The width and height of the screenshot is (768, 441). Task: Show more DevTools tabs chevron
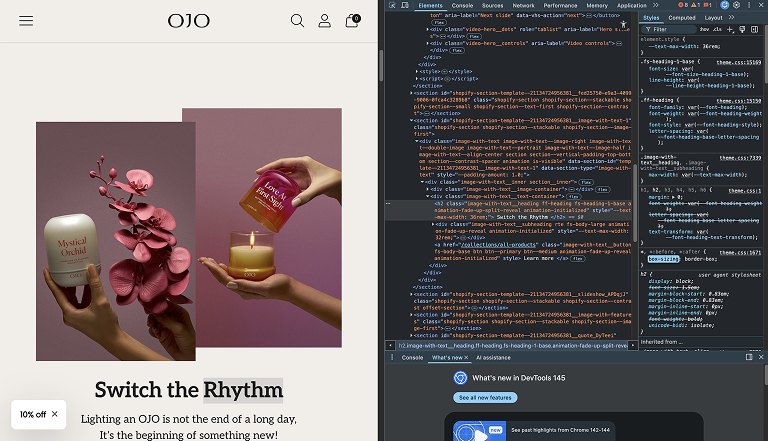click(x=655, y=5)
